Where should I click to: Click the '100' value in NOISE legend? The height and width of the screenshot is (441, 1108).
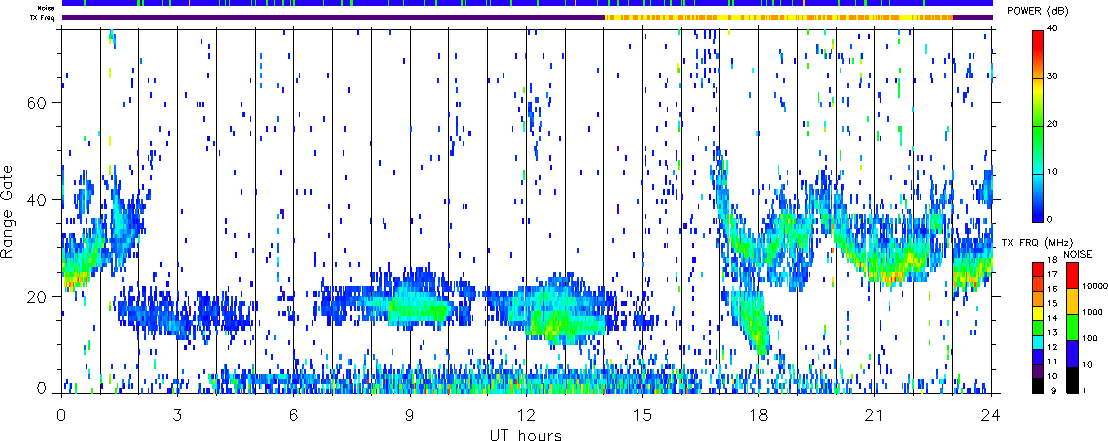point(1090,341)
